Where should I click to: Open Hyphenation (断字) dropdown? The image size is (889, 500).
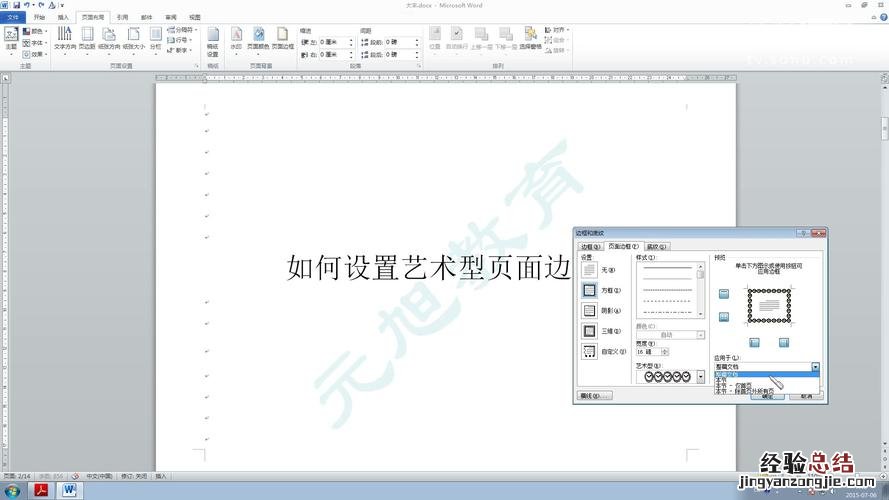[x=179, y=50]
